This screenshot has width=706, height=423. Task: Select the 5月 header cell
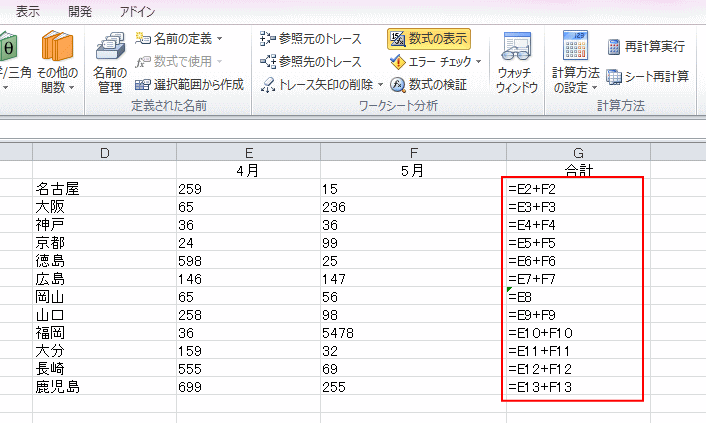[x=413, y=170]
